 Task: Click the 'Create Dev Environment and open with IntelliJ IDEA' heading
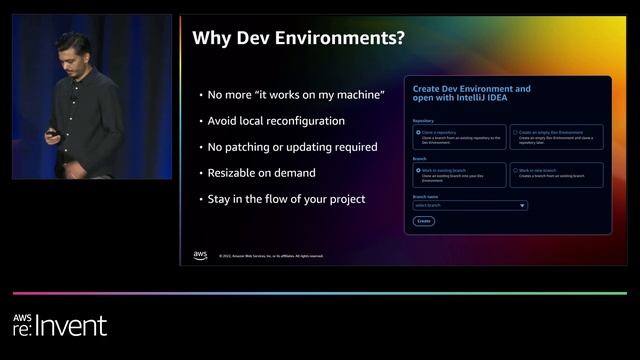471,93
